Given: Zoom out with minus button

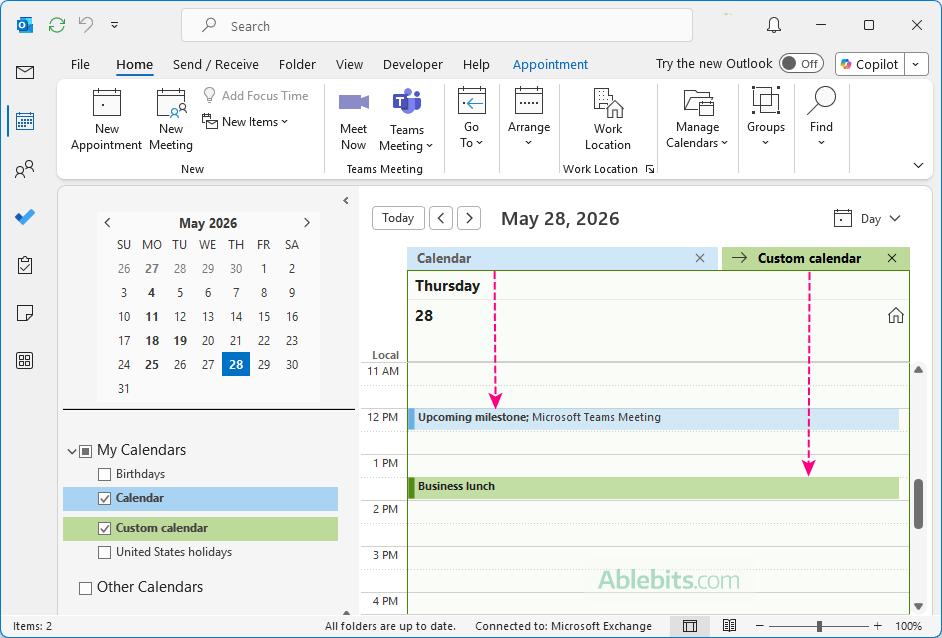Looking at the screenshot, I should (759, 626).
